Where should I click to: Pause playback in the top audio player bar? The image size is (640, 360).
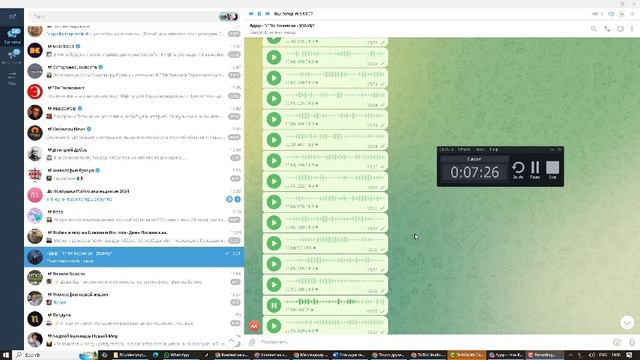click(259, 14)
